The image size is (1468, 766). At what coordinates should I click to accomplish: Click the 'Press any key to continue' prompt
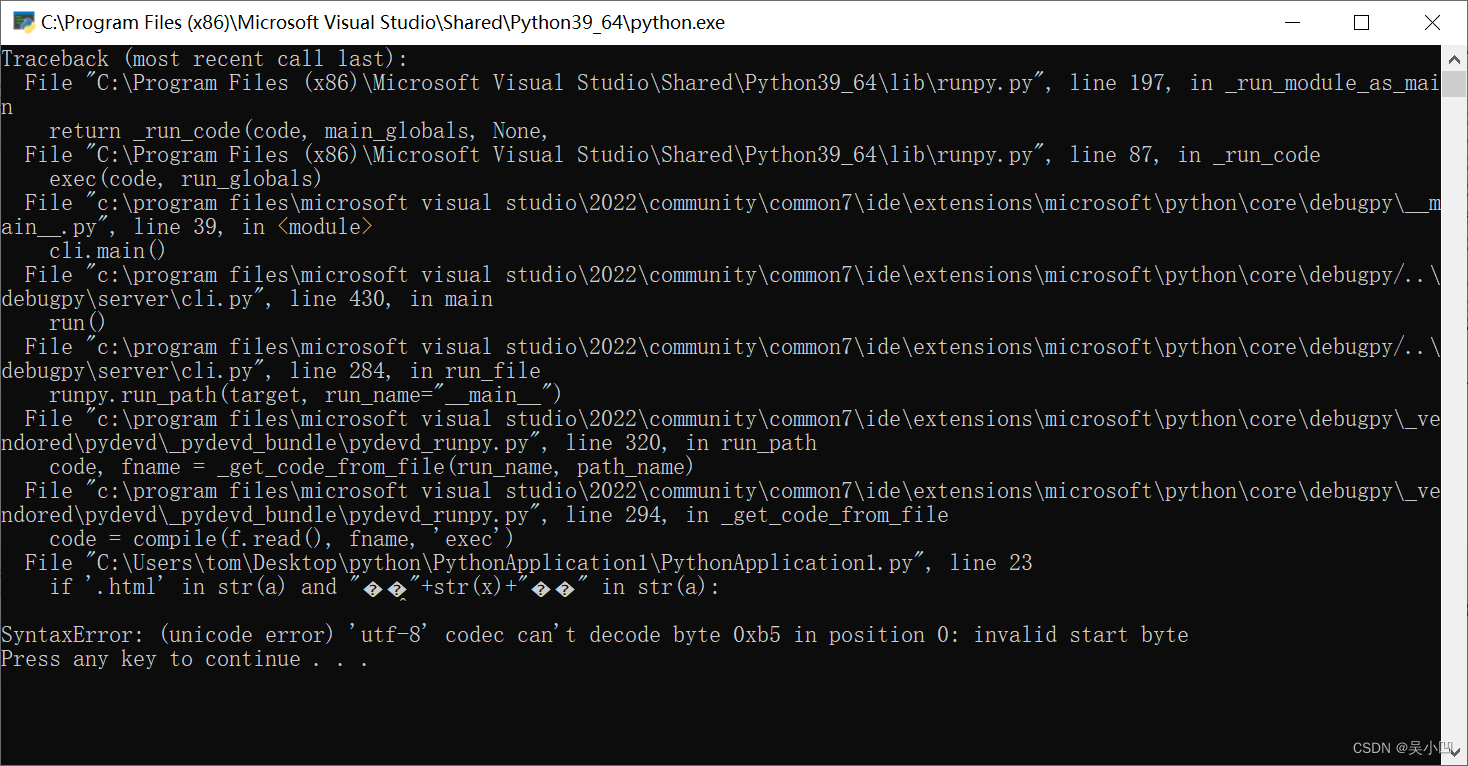click(x=185, y=659)
